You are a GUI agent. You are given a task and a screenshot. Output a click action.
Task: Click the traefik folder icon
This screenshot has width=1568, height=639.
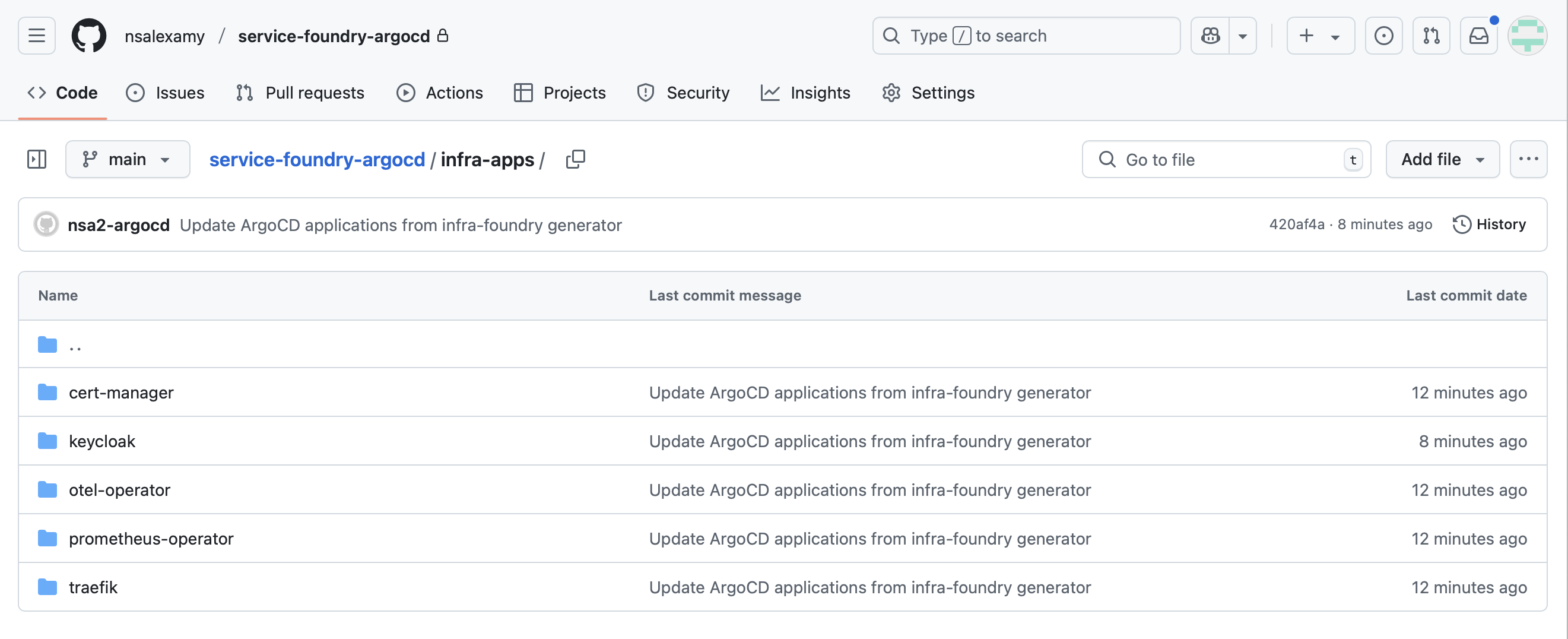point(47,587)
